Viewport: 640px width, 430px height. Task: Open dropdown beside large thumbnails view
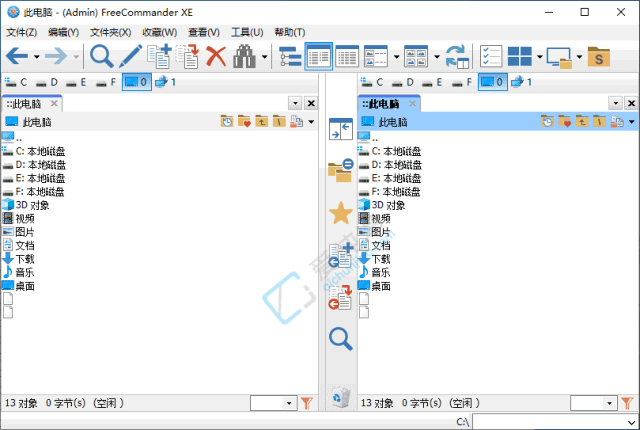(437, 57)
